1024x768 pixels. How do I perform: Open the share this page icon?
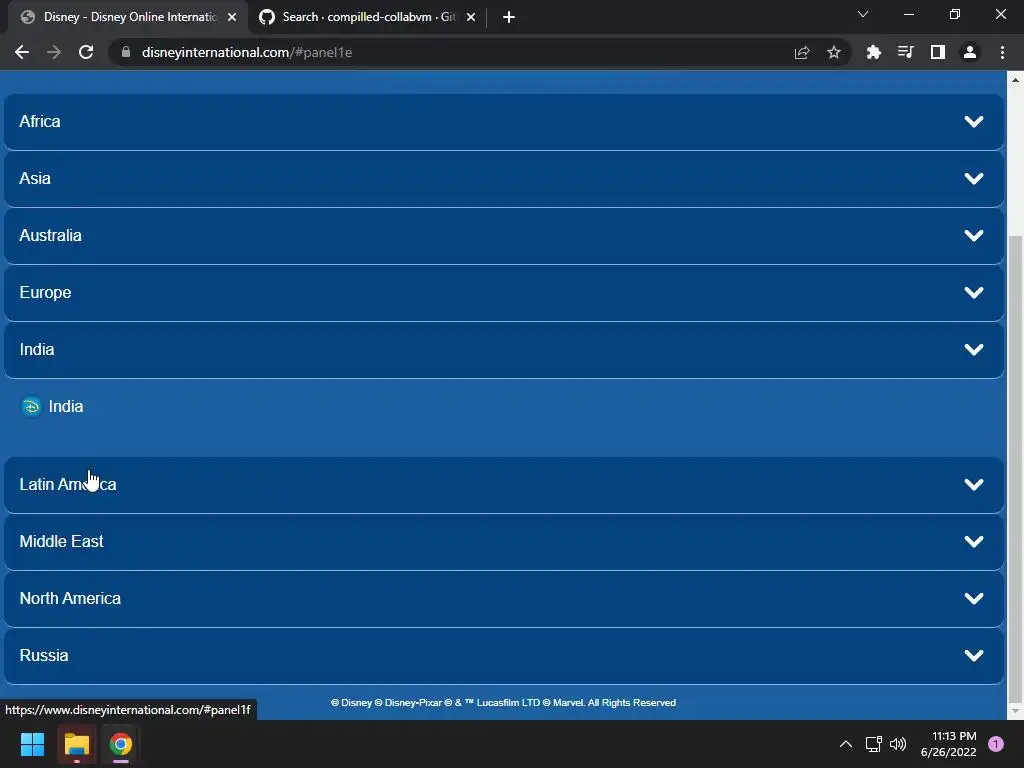coord(802,52)
